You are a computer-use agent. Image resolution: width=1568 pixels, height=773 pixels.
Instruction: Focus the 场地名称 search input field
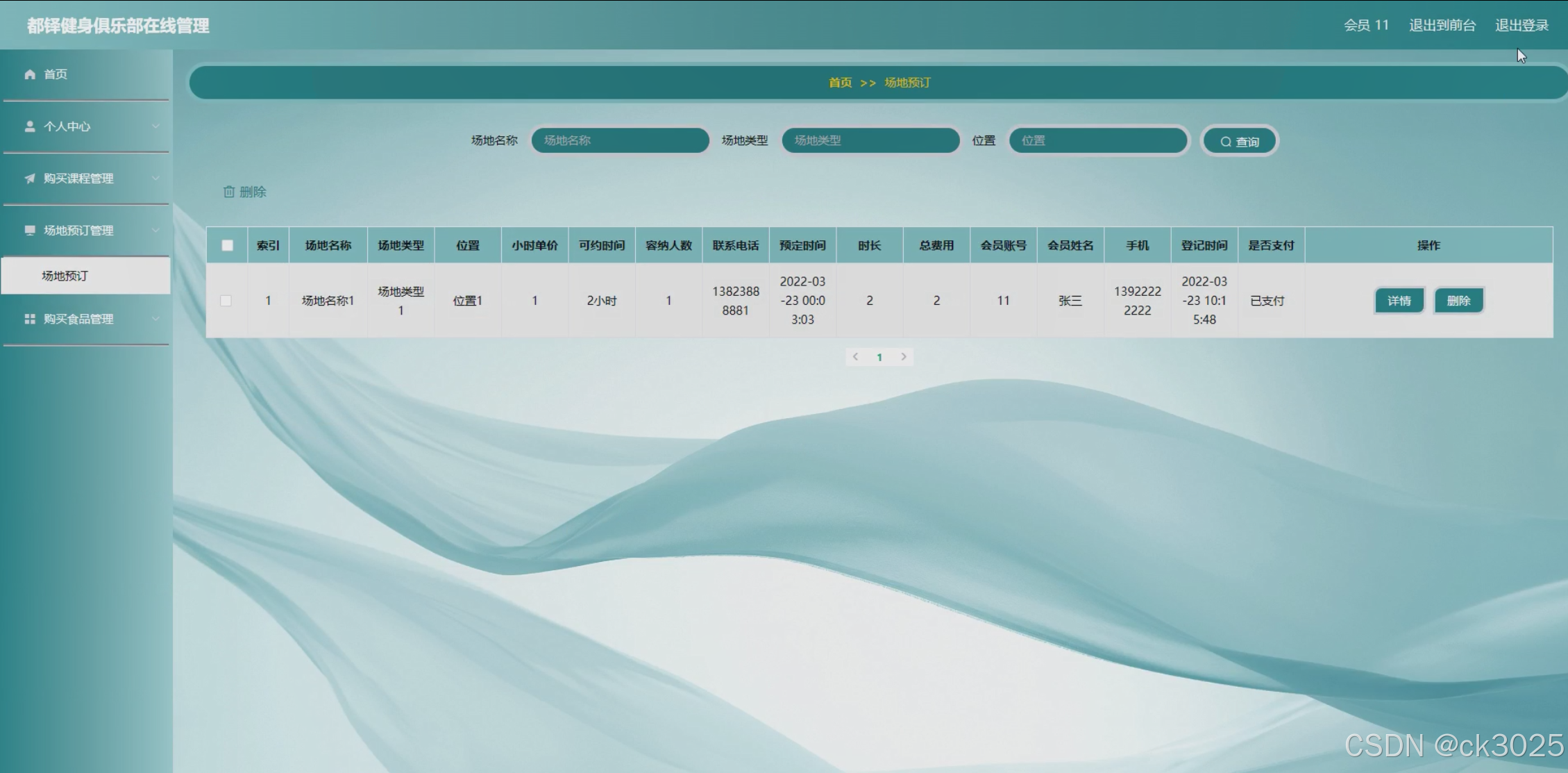click(x=620, y=140)
